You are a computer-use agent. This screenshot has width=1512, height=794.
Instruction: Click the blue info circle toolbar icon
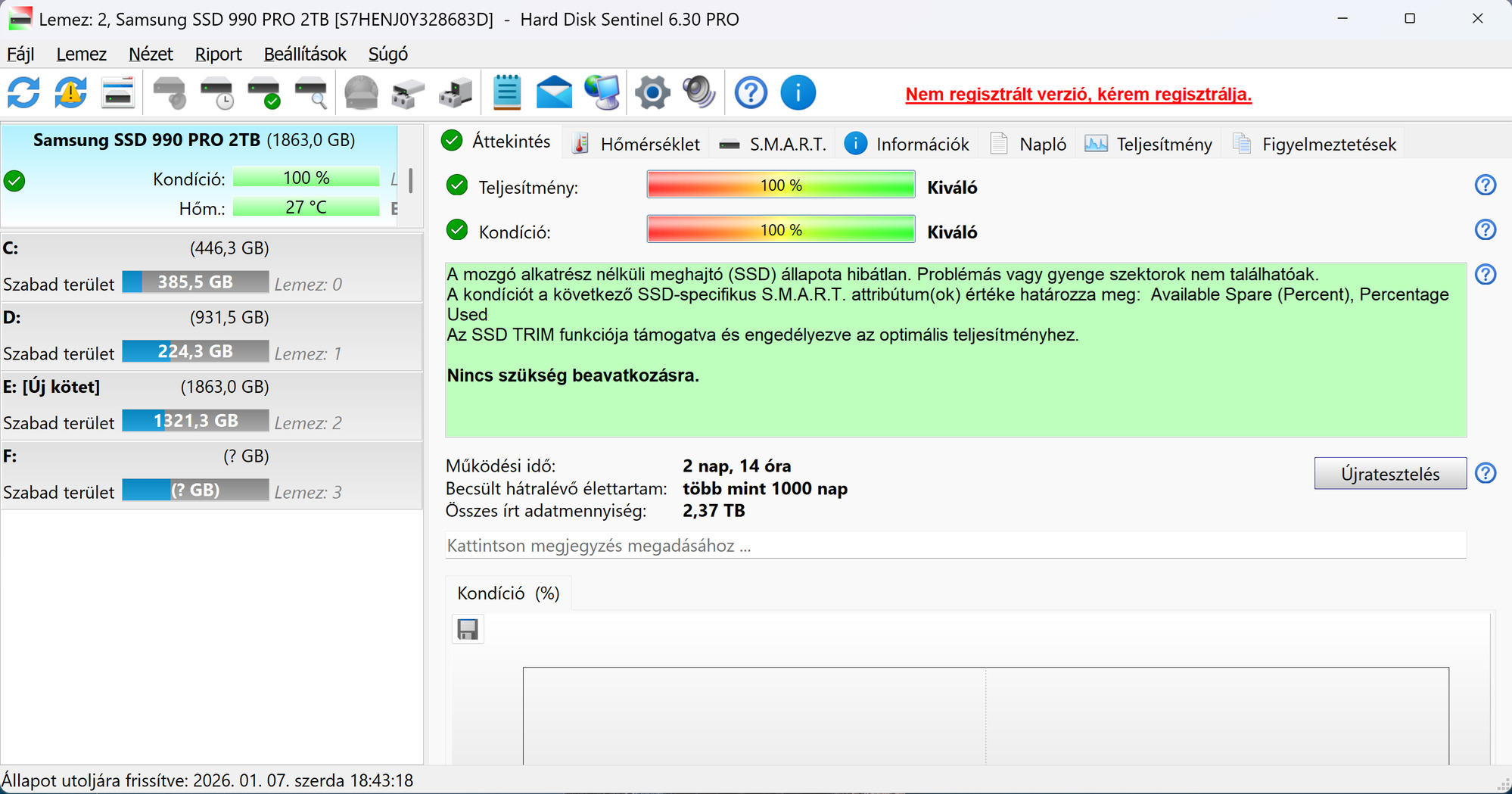click(x=798, y=93)
